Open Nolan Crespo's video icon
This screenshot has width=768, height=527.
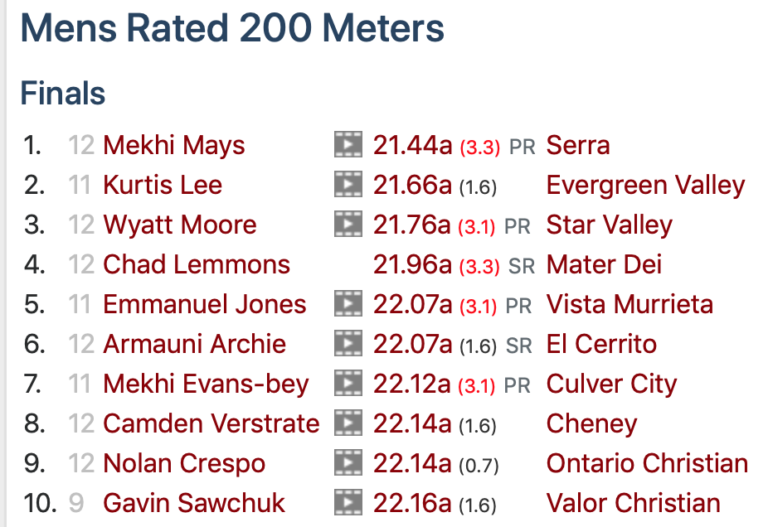[348, 464]
